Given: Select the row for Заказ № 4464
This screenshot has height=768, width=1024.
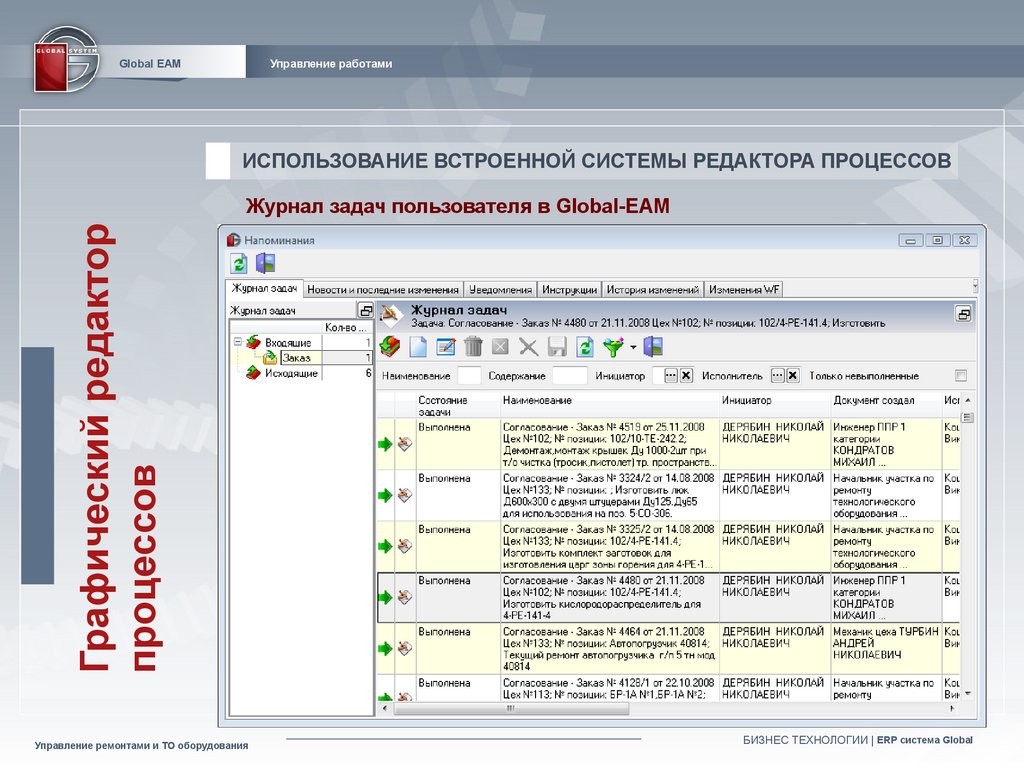Looking at the screenshot, I should coord(608,648).
